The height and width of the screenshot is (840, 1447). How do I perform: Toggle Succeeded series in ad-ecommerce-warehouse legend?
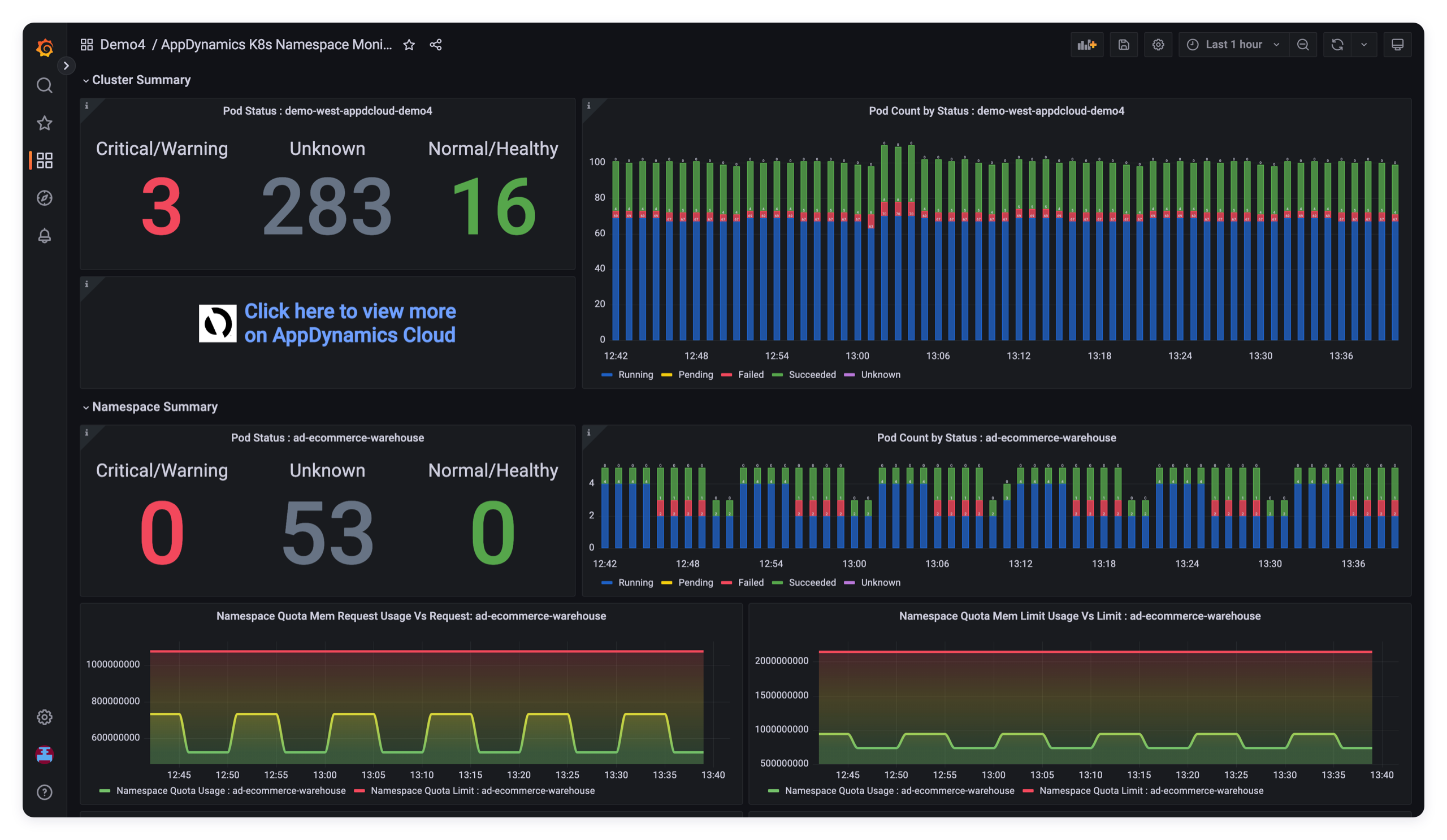812,582
